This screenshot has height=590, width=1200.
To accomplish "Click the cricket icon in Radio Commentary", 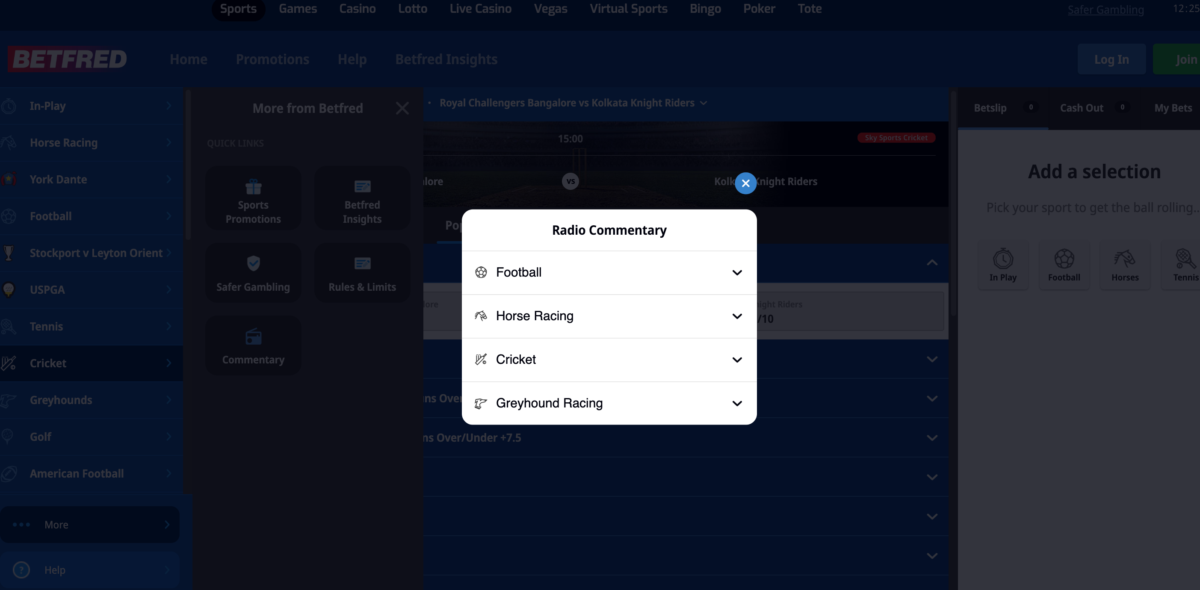I will coord(481,360).
